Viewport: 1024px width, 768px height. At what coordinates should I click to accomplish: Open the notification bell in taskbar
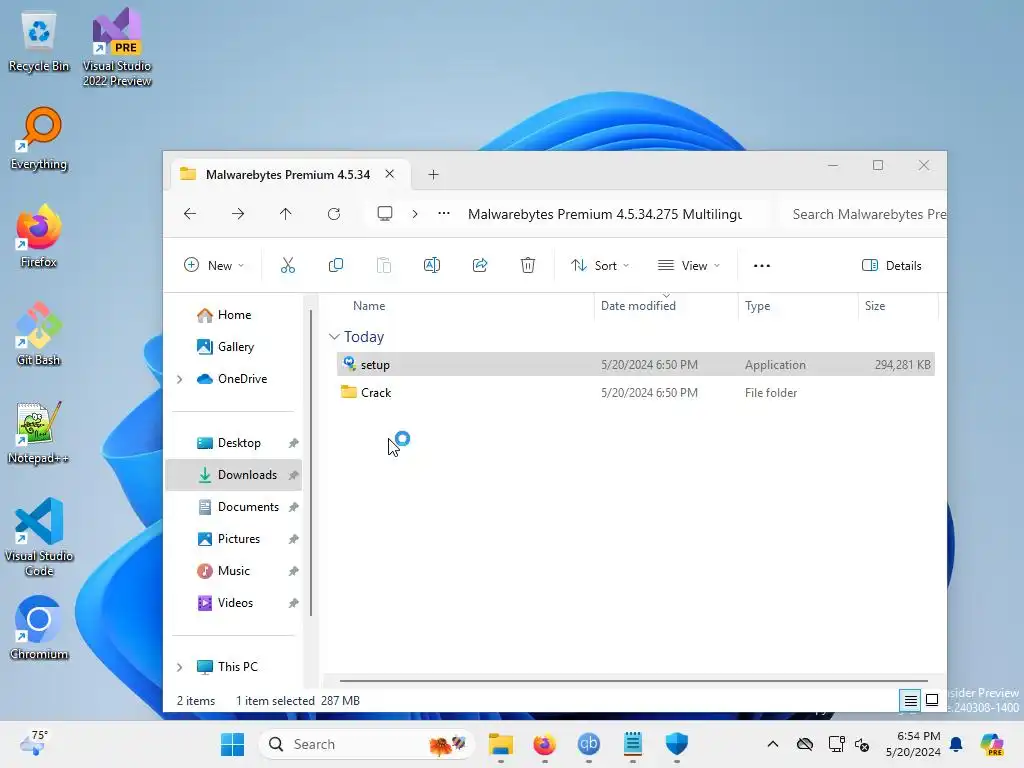click(x=956, y=744)
